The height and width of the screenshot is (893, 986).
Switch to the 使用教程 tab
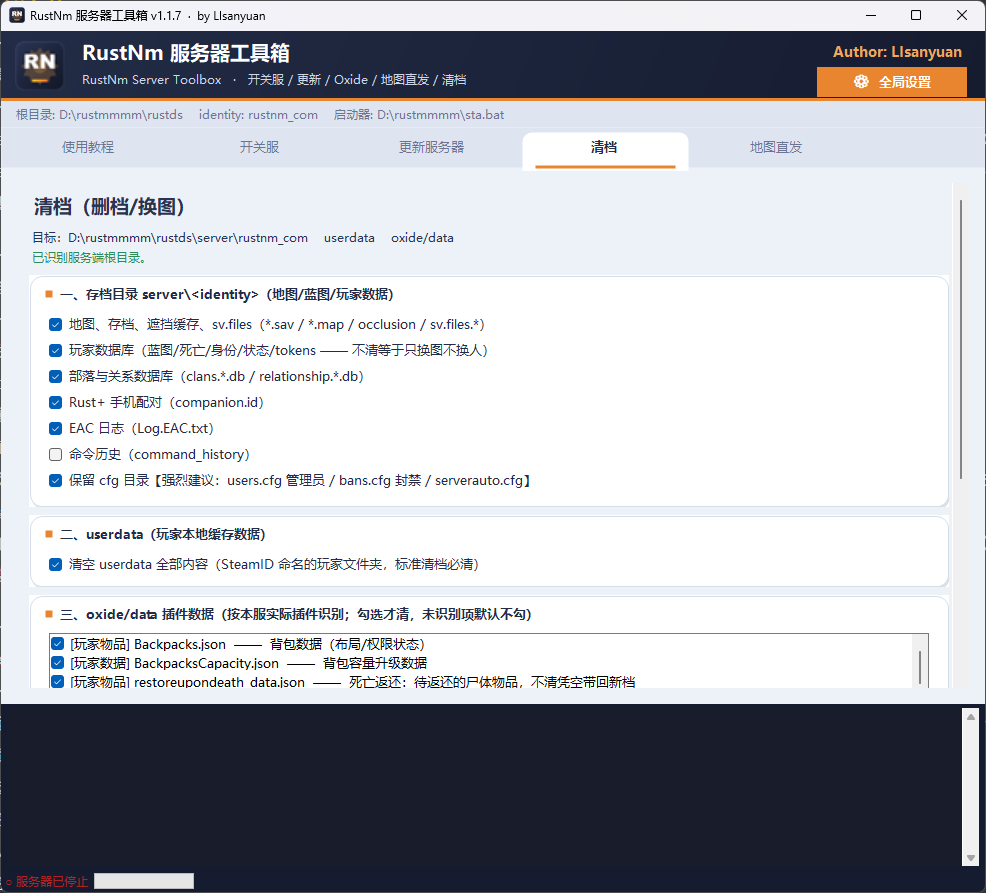(88, 147)
